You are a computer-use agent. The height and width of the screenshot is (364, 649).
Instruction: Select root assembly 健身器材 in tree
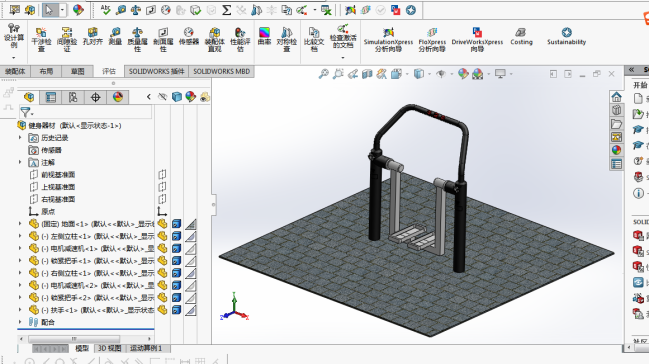[x=70, y=125]
